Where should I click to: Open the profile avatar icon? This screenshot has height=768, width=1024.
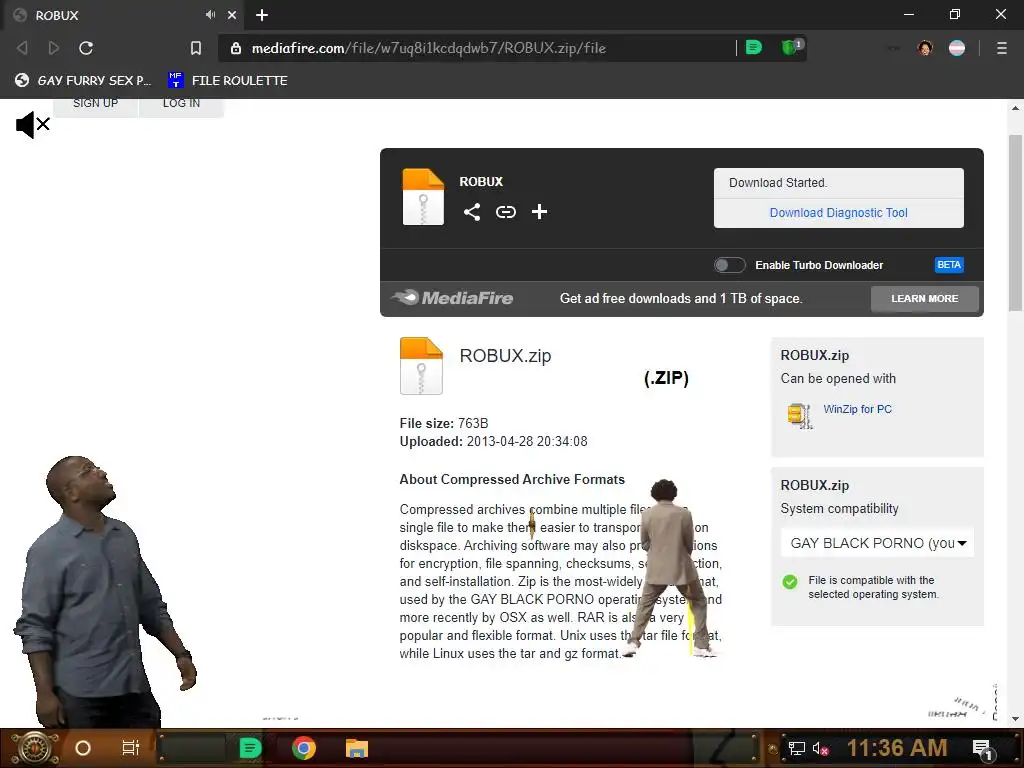pyautogui.click(x=925, y=48)
